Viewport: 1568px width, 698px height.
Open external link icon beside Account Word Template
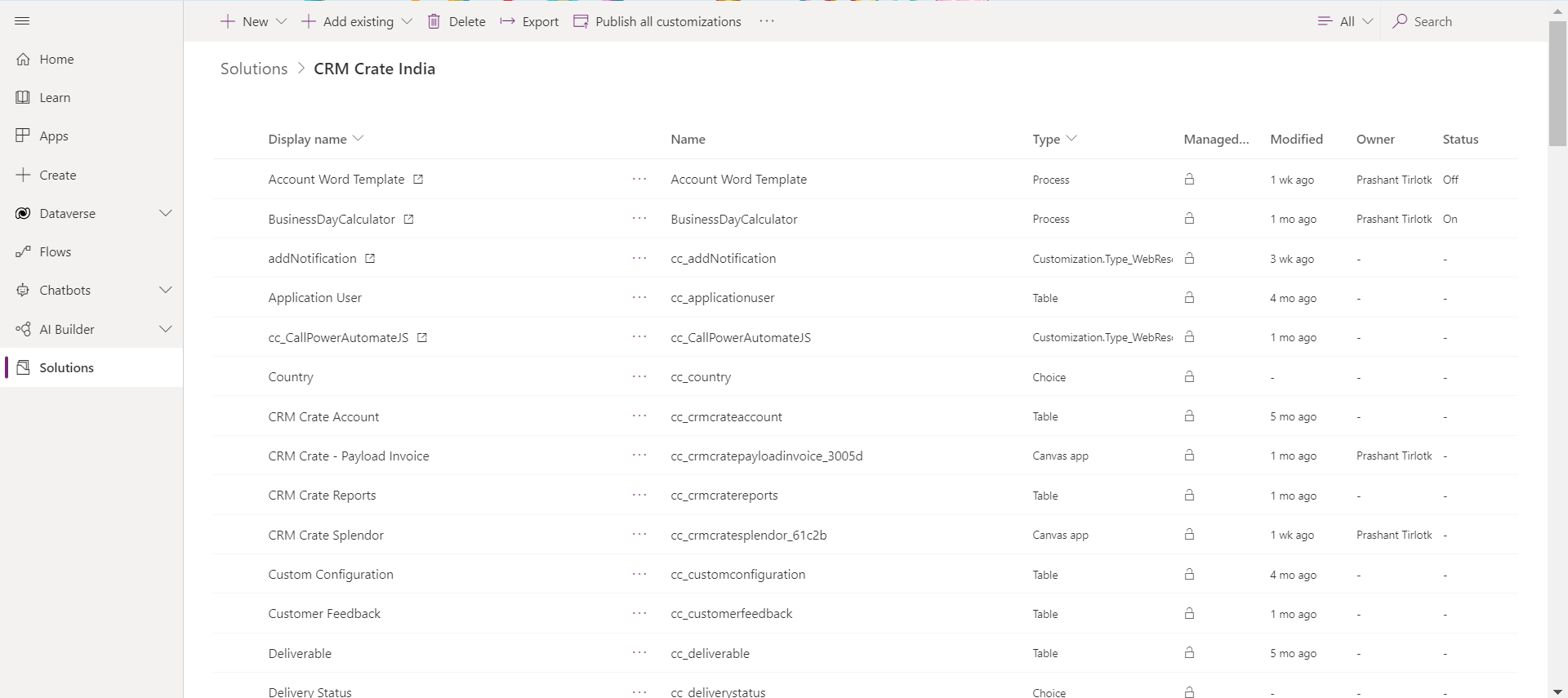pyautogui.click(x=418, y=180)
